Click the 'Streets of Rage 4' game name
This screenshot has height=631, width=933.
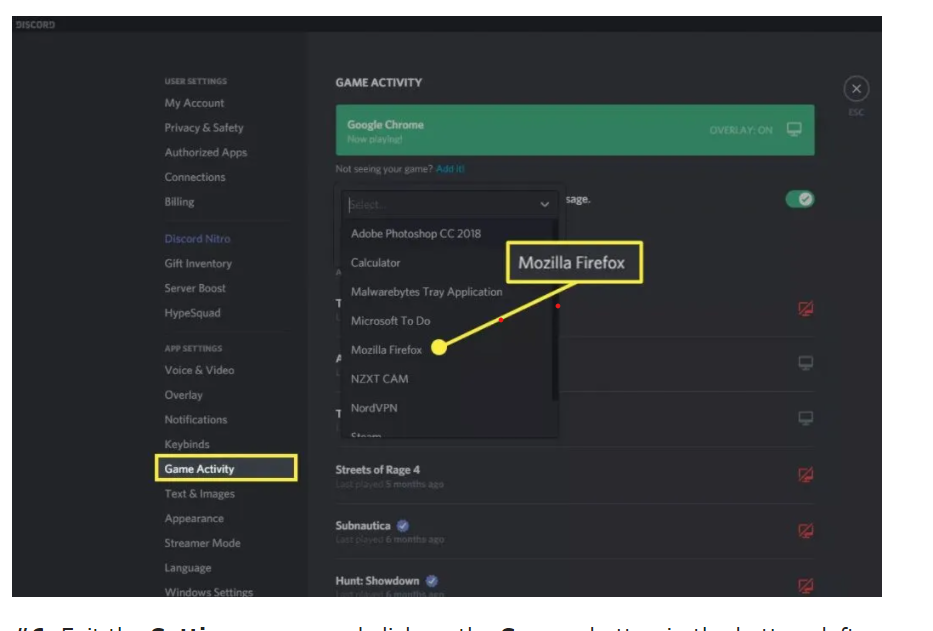pos(378,470)
